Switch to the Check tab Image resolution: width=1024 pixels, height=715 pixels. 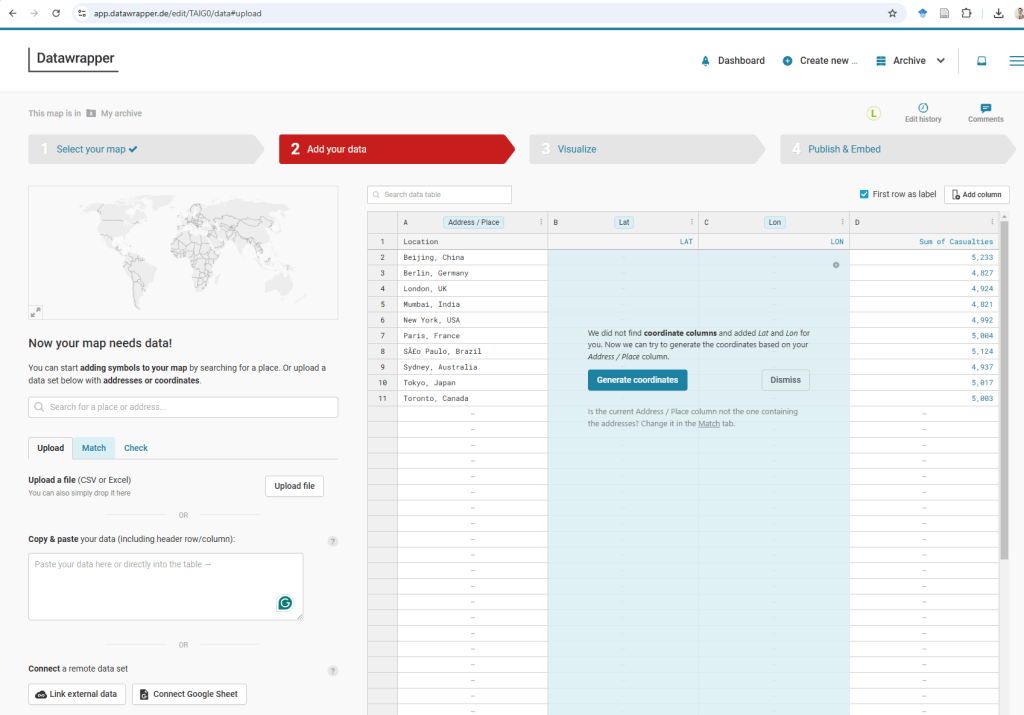pos(136,448)
